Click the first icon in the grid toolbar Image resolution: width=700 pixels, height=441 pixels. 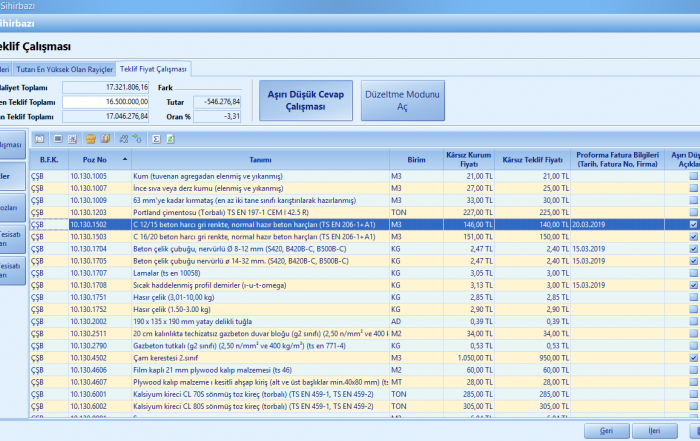[41, 138]
